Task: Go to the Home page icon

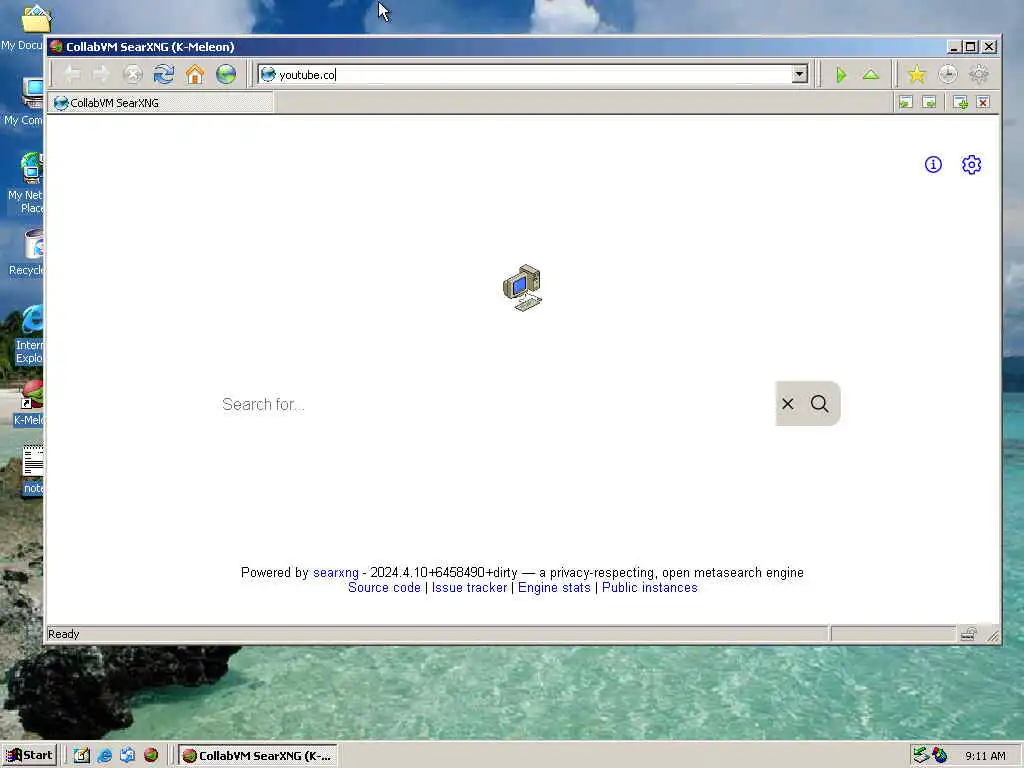Action: click(x=195, y=74)
